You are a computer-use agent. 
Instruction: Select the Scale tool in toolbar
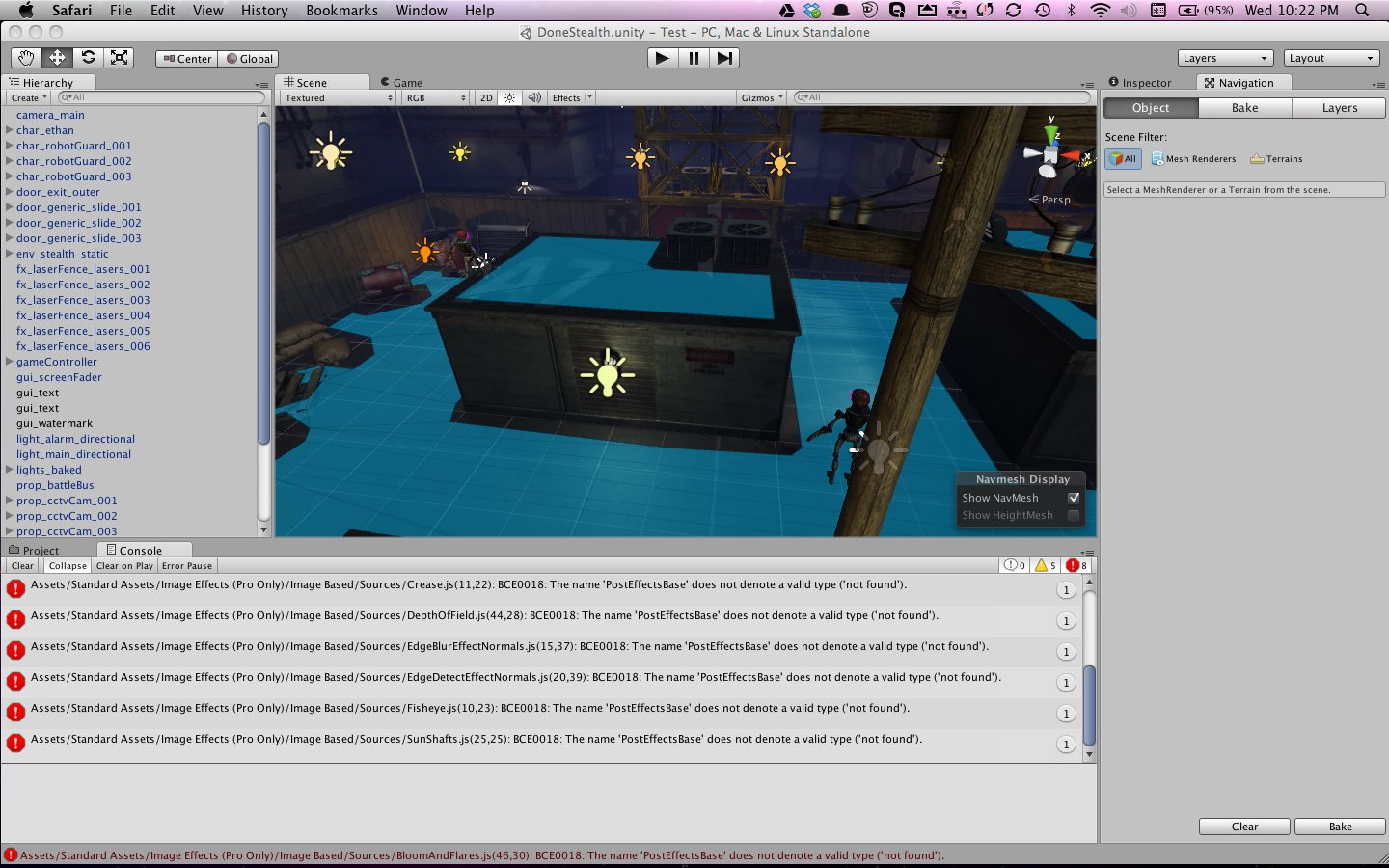pyautogui.click(x=119, y=58)
